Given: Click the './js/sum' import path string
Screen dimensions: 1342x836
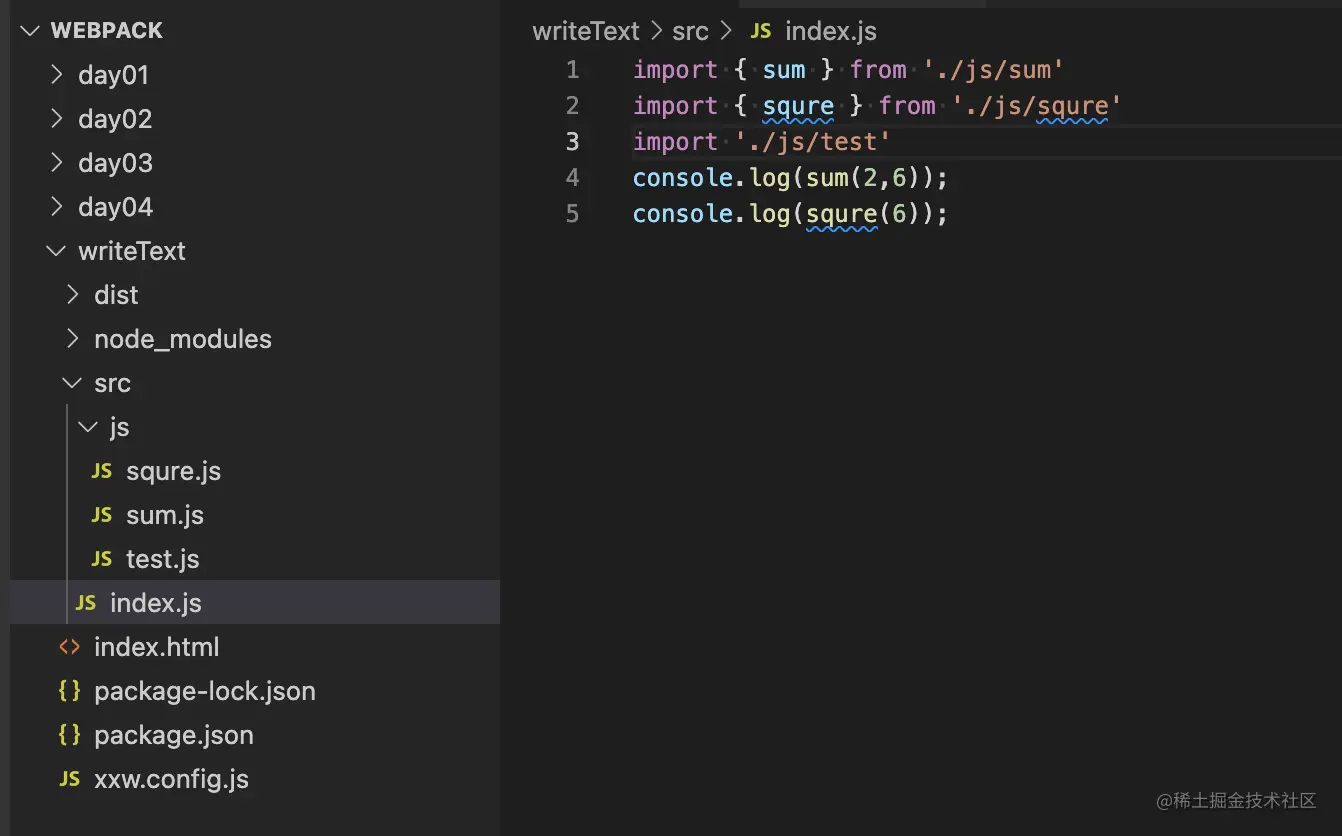Looking at the screenshot, I should (x=994, y=69).
